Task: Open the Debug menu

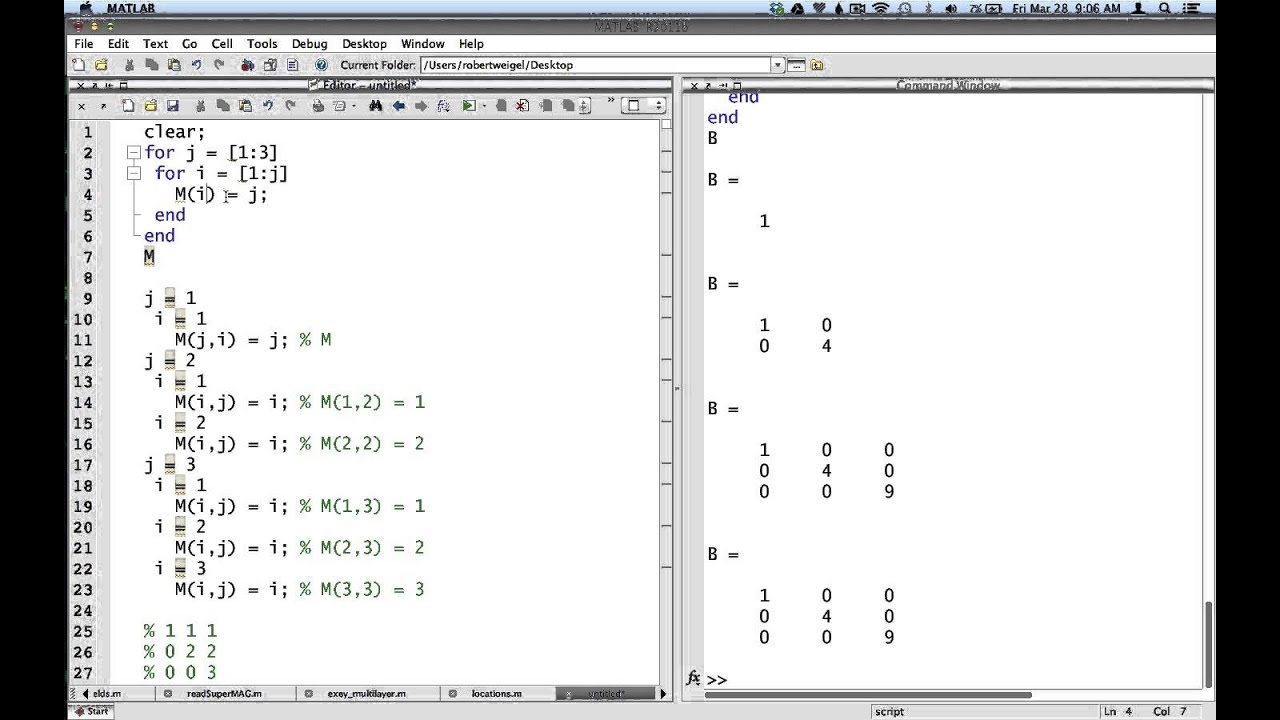Action: pos(309,44)
